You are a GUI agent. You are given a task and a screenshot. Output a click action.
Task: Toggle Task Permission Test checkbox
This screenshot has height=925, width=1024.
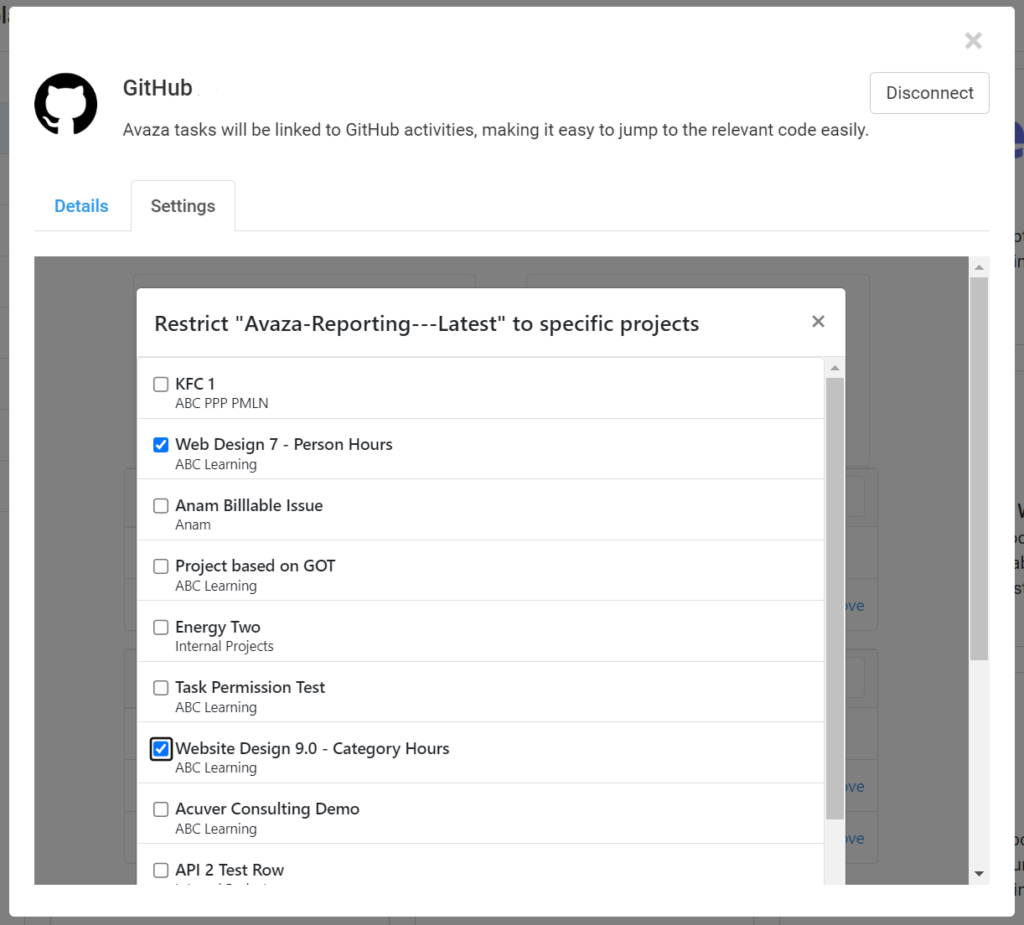tap(161, 688)
